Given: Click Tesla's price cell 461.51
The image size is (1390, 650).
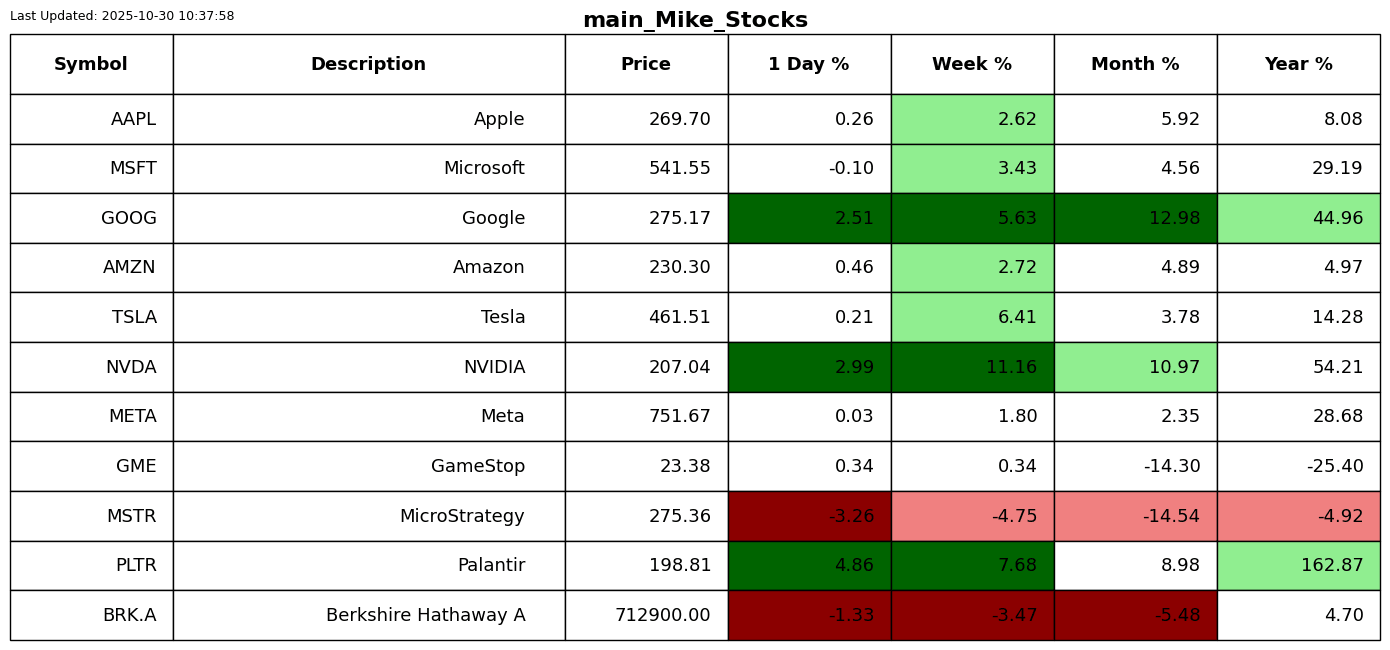Looking at the screenshot, I should point(646,317).
